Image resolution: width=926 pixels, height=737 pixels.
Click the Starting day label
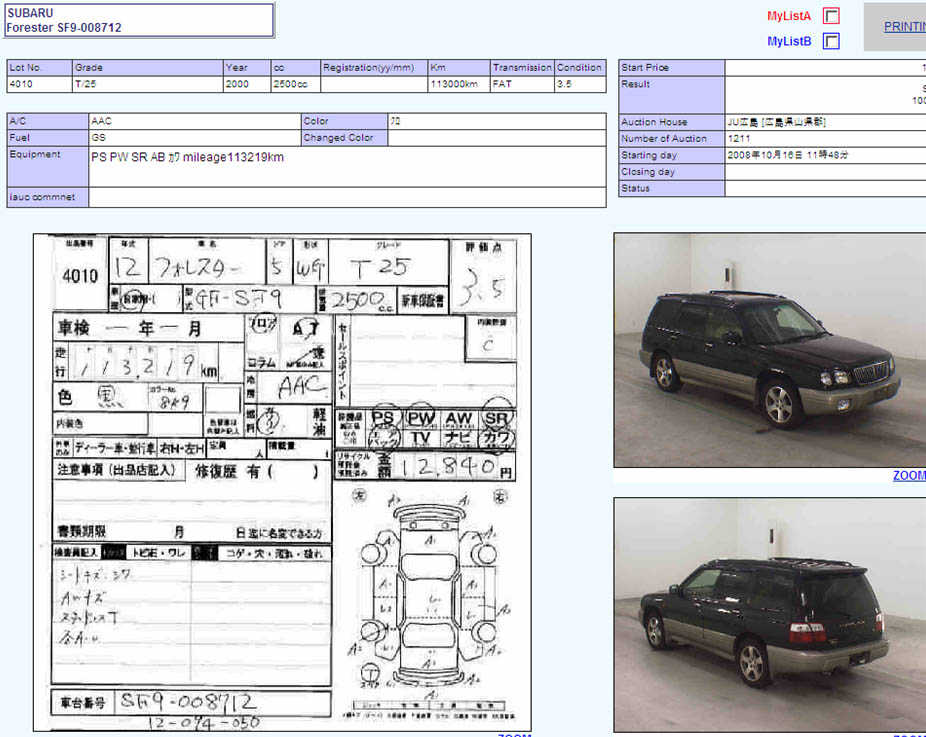(671, 155)
